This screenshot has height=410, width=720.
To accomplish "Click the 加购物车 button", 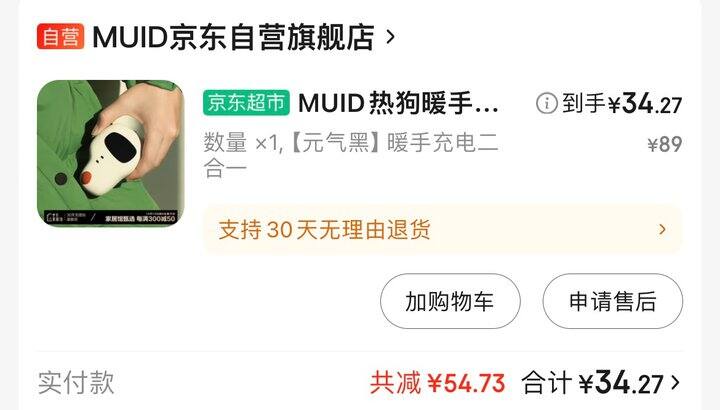I will tap(450, 301).
